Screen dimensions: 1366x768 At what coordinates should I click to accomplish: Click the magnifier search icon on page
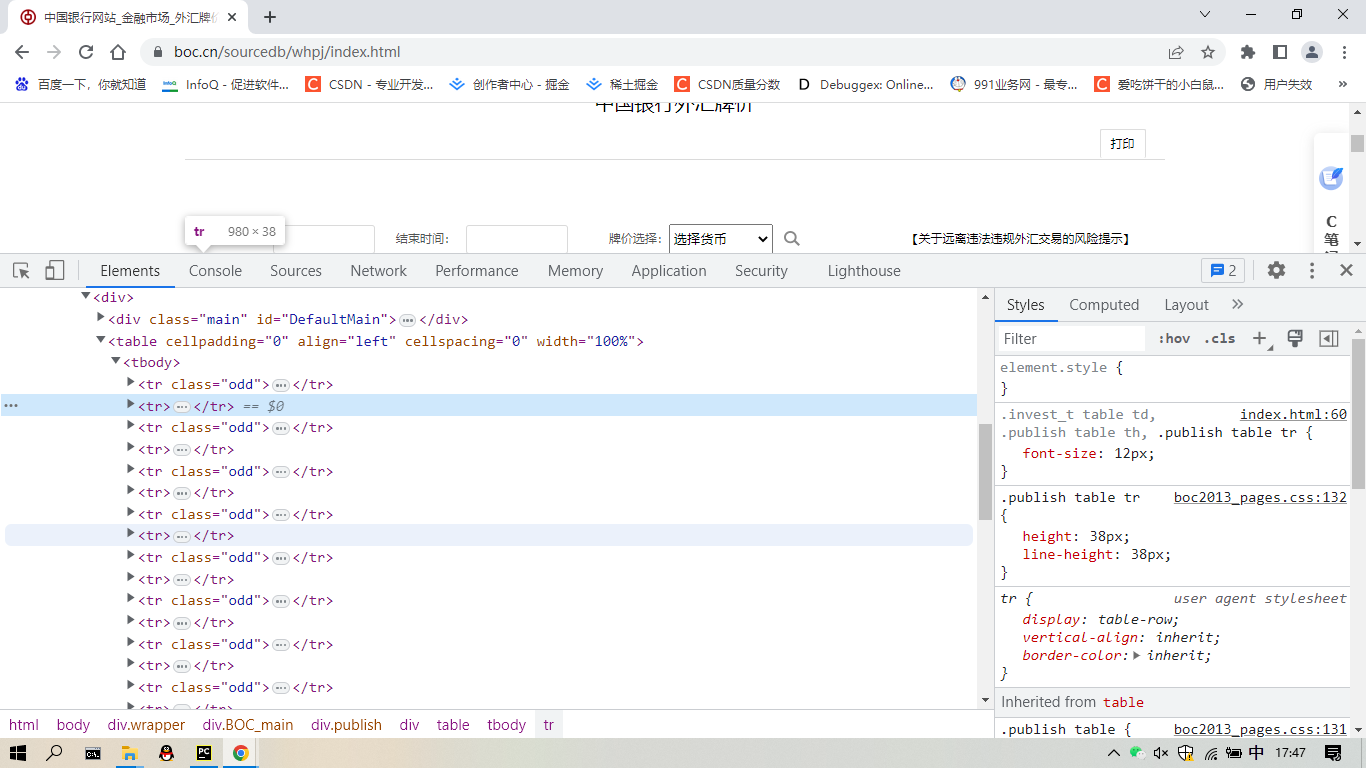pyautogui.click(x=792, y=239)
